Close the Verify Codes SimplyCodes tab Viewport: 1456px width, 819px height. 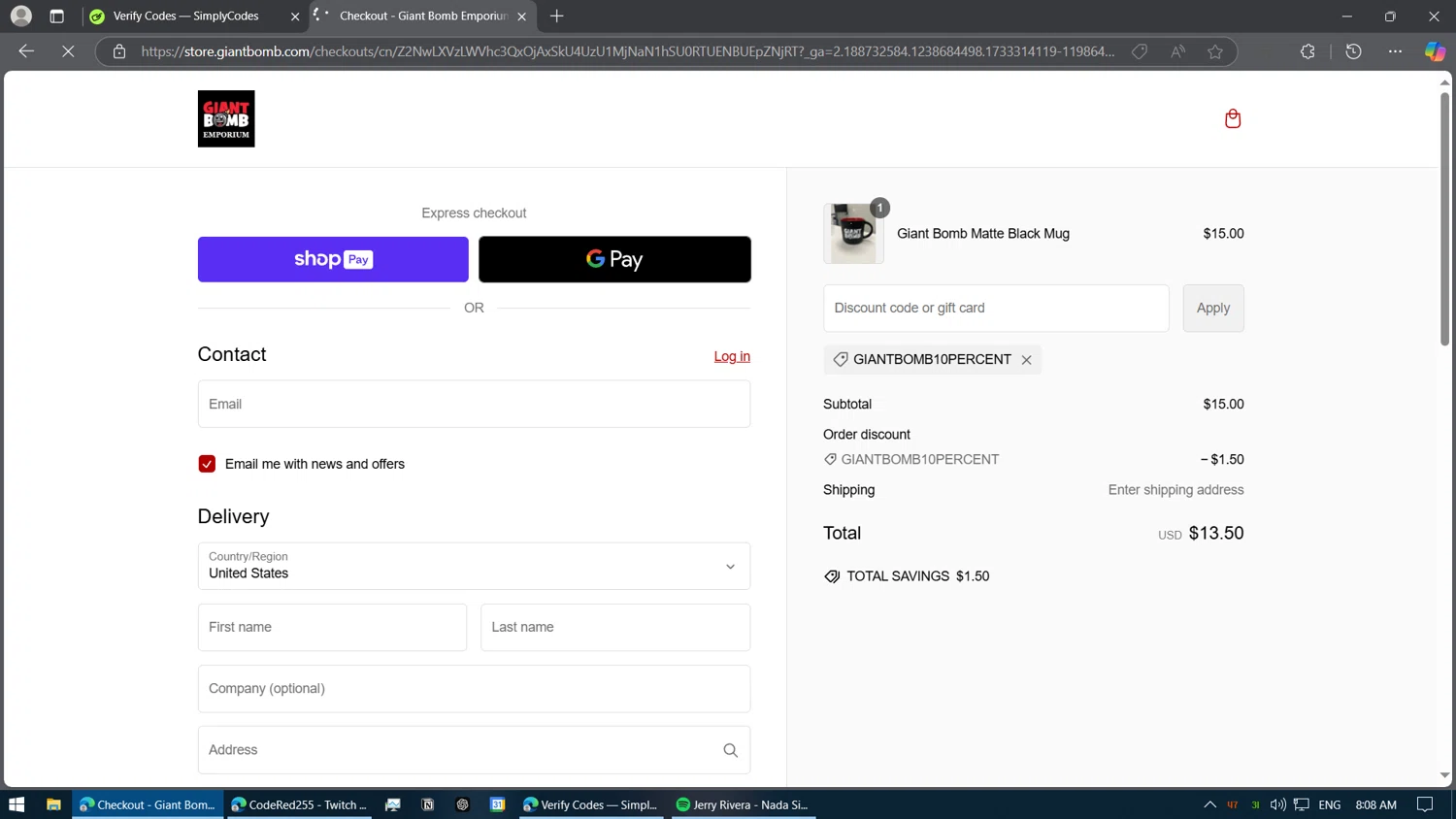[x=295, y=16]
